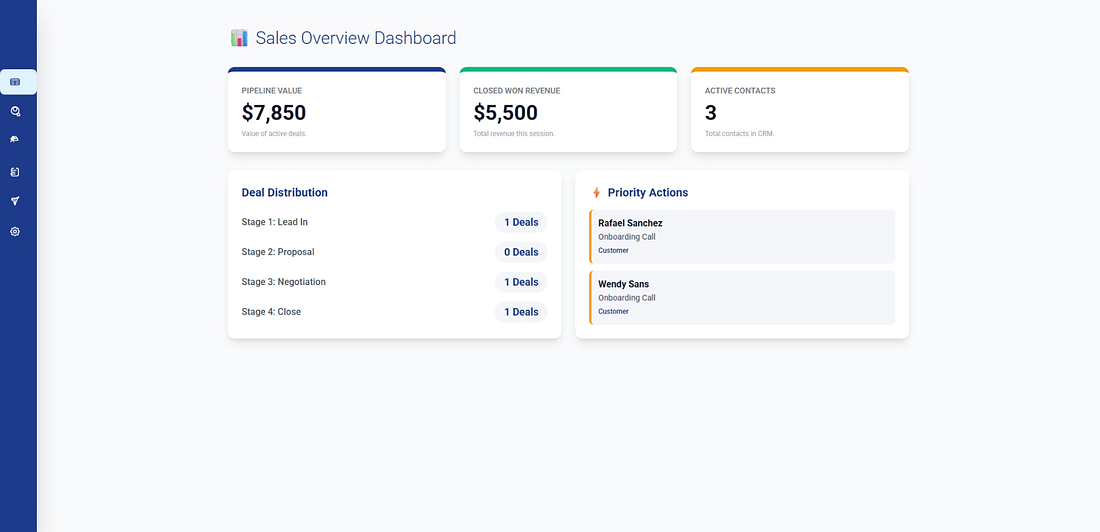Image resolution: width=1100 pixels, height=532 pixels.
Task: Click 'Total contacts in CRM.' caption
Action: tap(739, 133)
